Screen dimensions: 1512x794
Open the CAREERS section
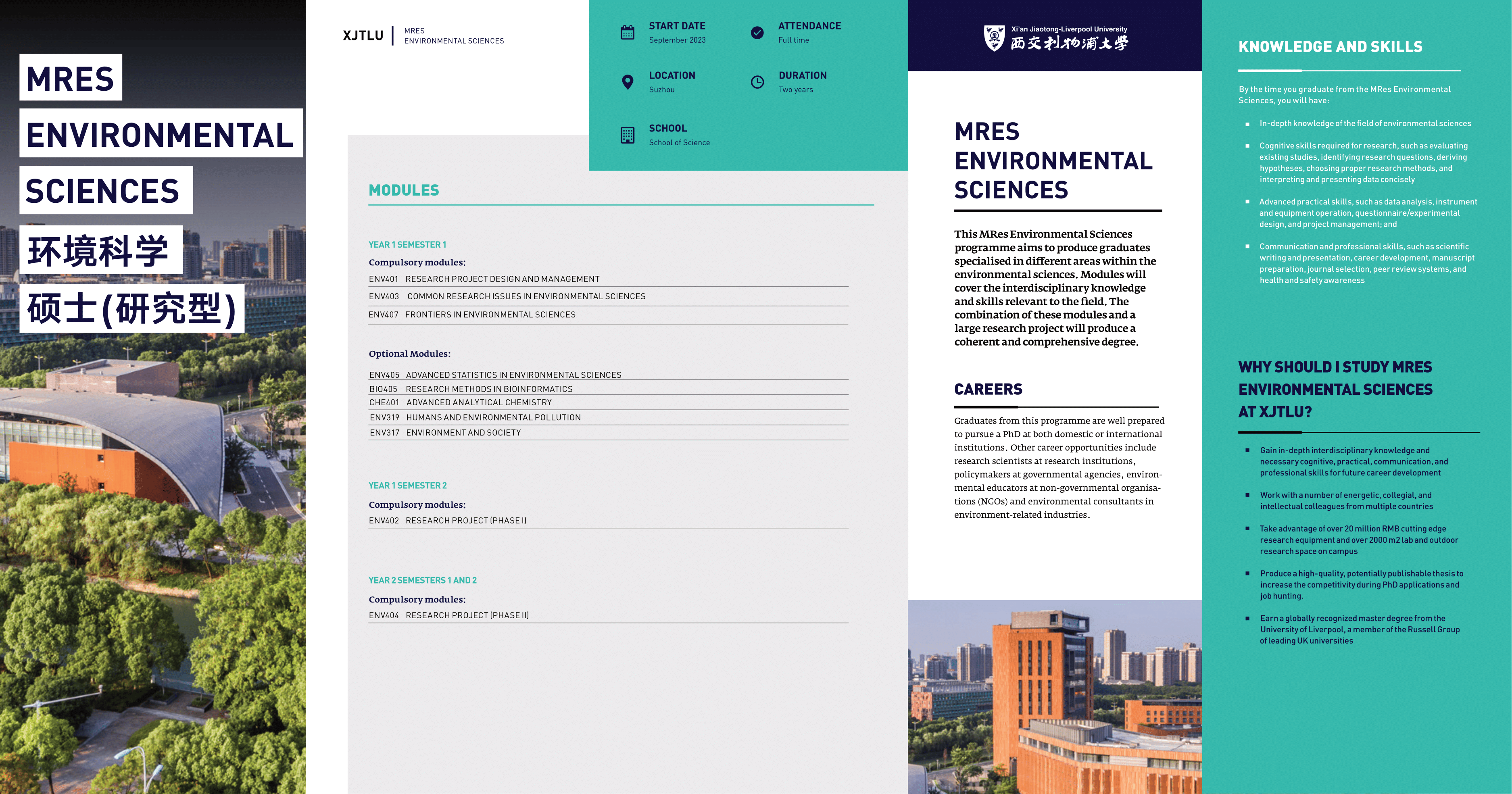[988, 388]
